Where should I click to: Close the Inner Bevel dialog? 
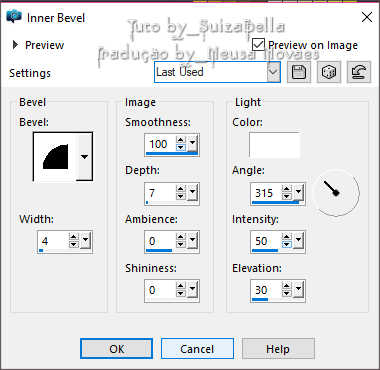(x=367, y=17)
